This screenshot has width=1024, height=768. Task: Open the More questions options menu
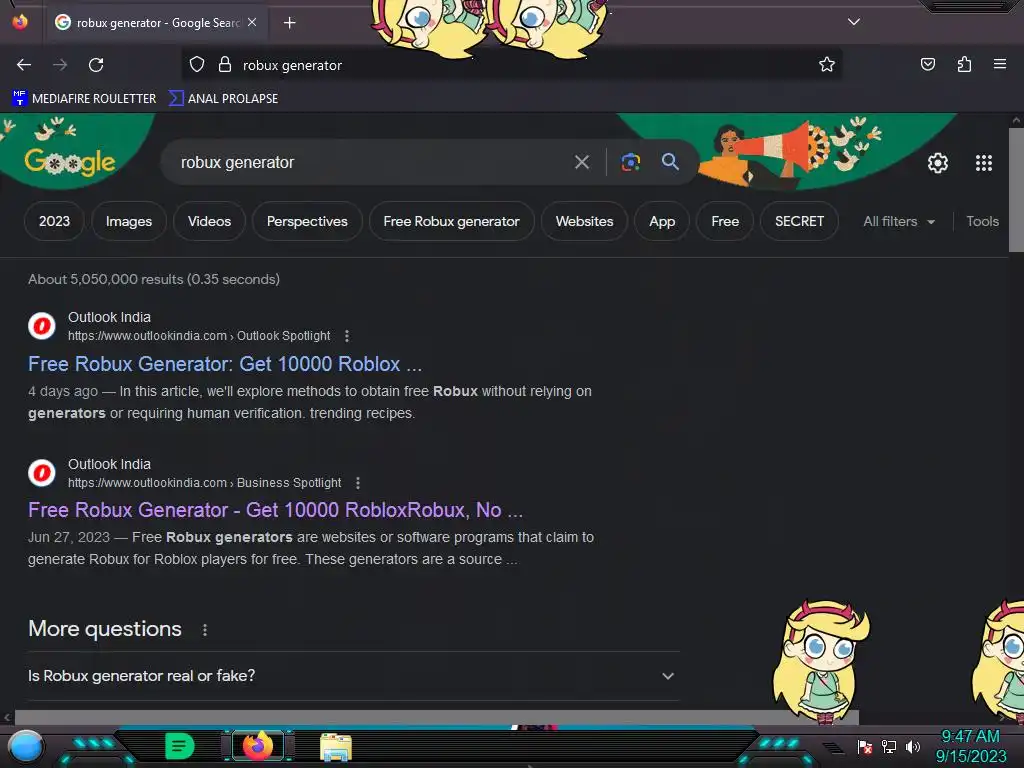click(204, 630)
